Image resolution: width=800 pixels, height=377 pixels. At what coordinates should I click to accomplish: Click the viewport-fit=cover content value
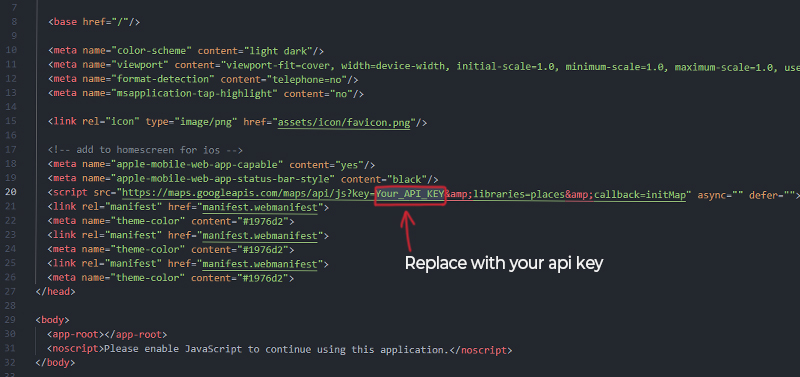(278, 65)
